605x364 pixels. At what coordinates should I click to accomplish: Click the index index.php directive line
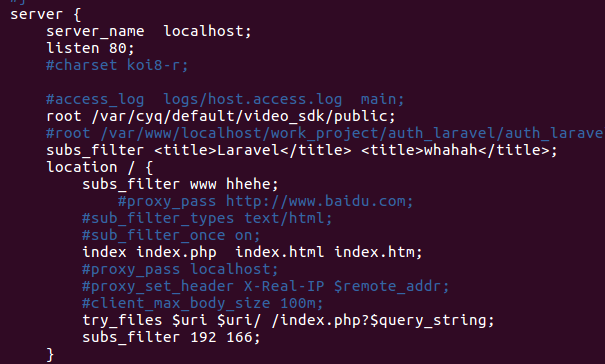[x=253, y=252]
